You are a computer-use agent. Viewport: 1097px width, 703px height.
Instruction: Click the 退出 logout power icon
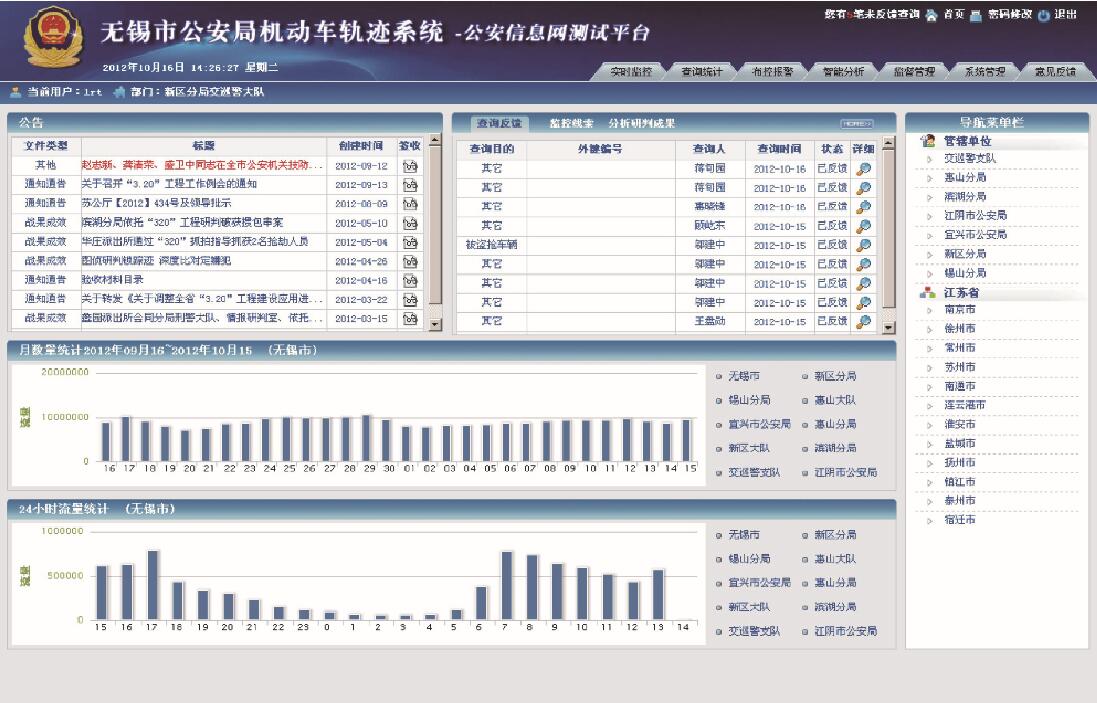[1044, 15]
